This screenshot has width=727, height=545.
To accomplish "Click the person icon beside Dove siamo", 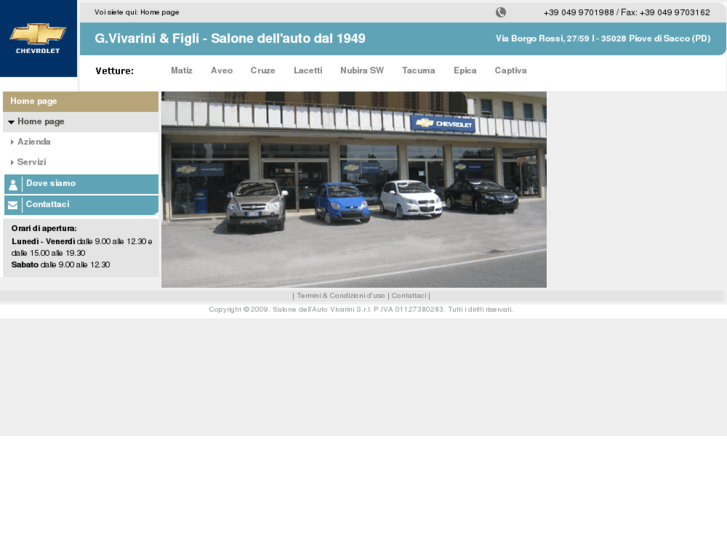I will tap(13, 185).
